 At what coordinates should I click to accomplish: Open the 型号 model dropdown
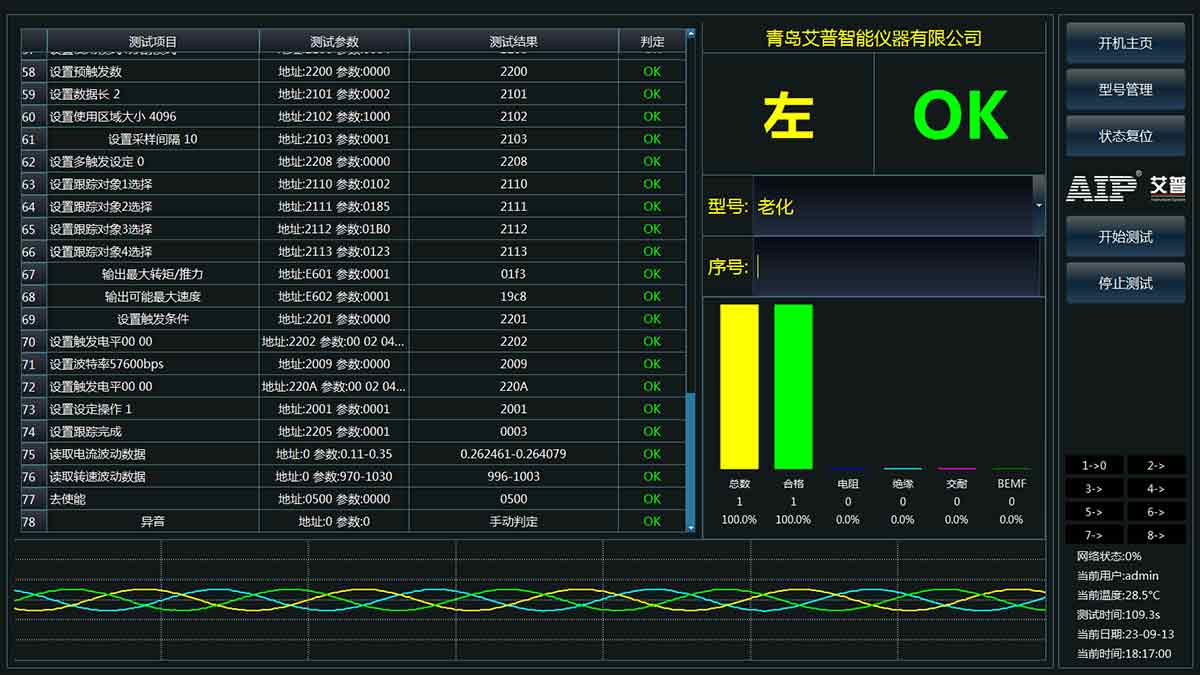point(1038,207)
